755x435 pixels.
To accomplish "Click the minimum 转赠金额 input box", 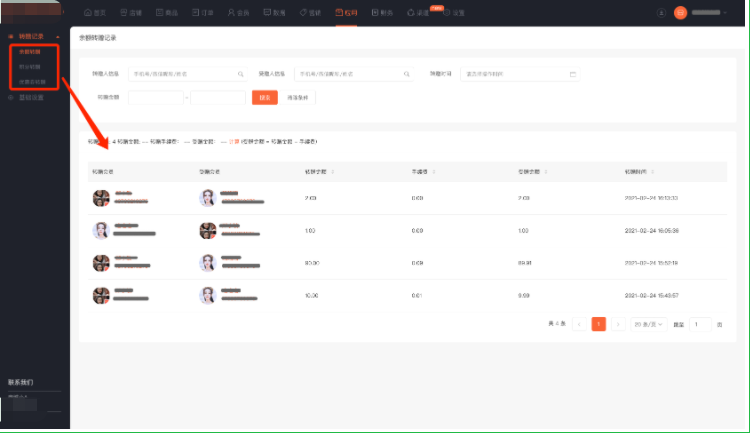I will pyautogui.click(x=156, y=97).
